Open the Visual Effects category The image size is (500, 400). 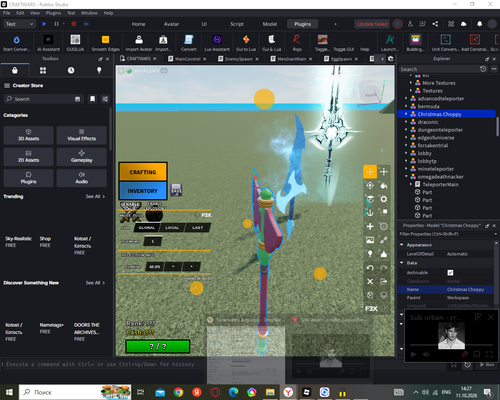click(82, 135)
